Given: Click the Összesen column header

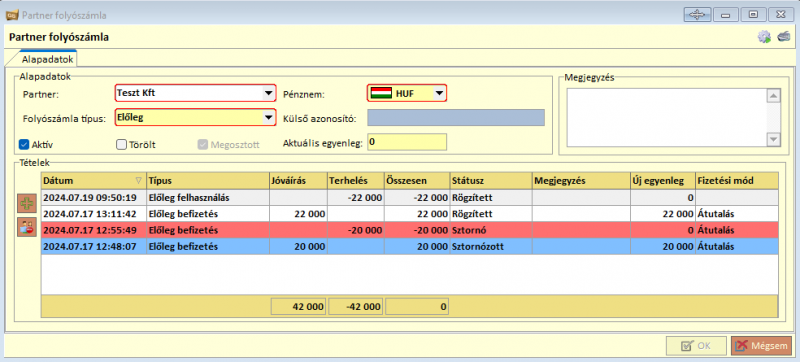Looking at the screenshot, I should pos(417,180).
